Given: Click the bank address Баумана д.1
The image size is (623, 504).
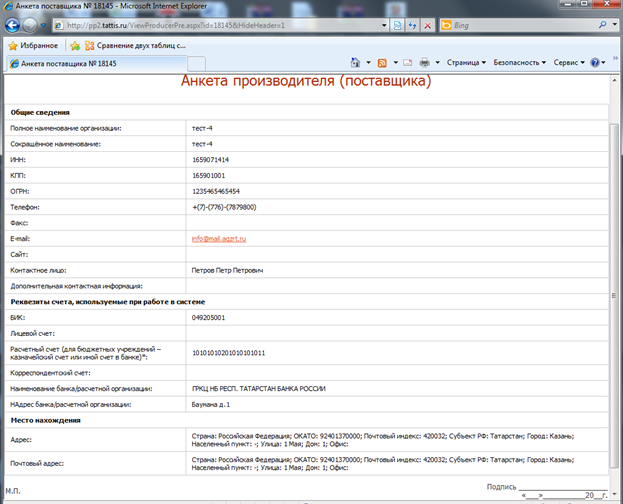Looking at the screenshot, I should point(211,405).
